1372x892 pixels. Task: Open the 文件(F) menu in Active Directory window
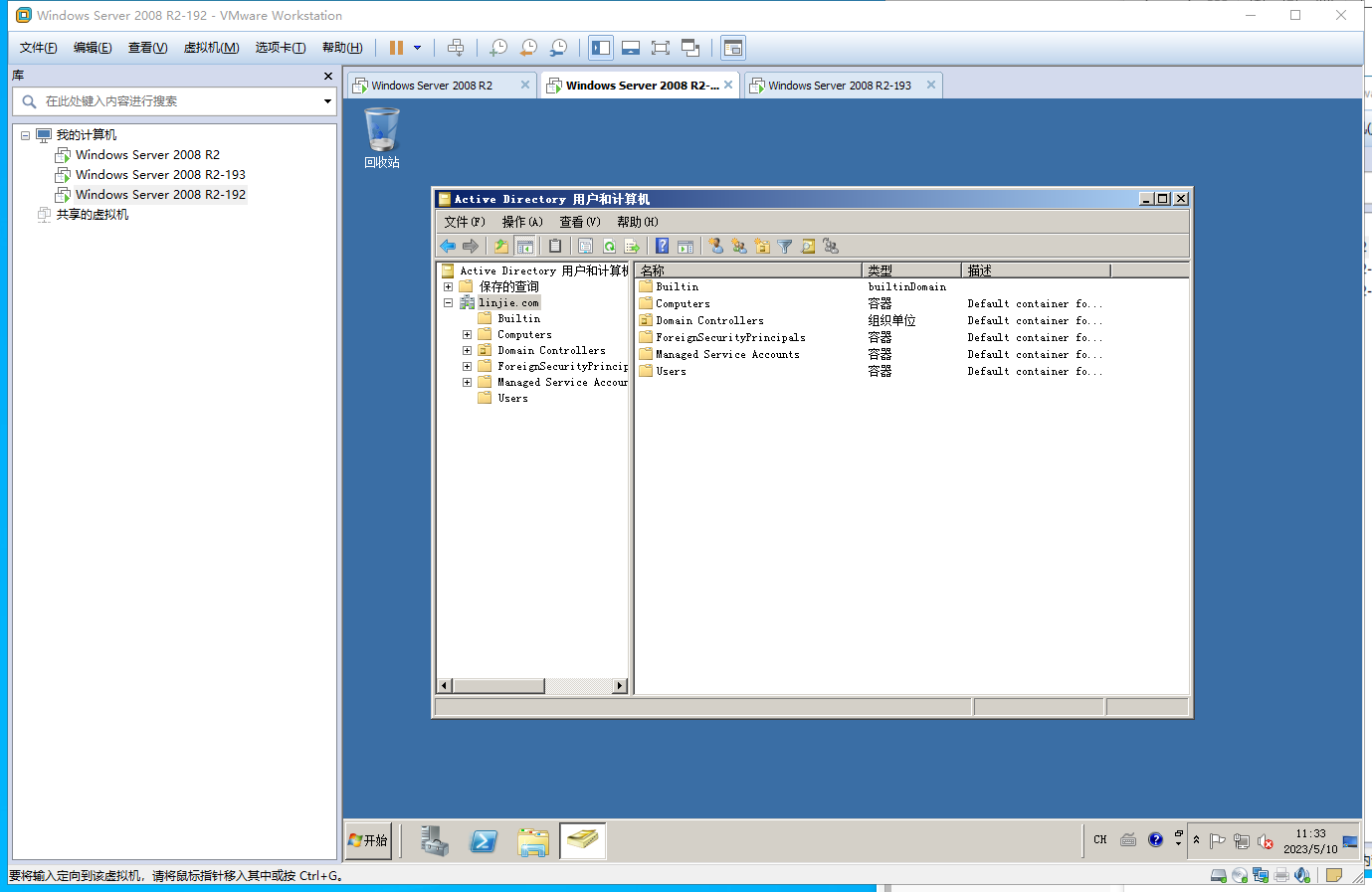(x=465, y=222)
